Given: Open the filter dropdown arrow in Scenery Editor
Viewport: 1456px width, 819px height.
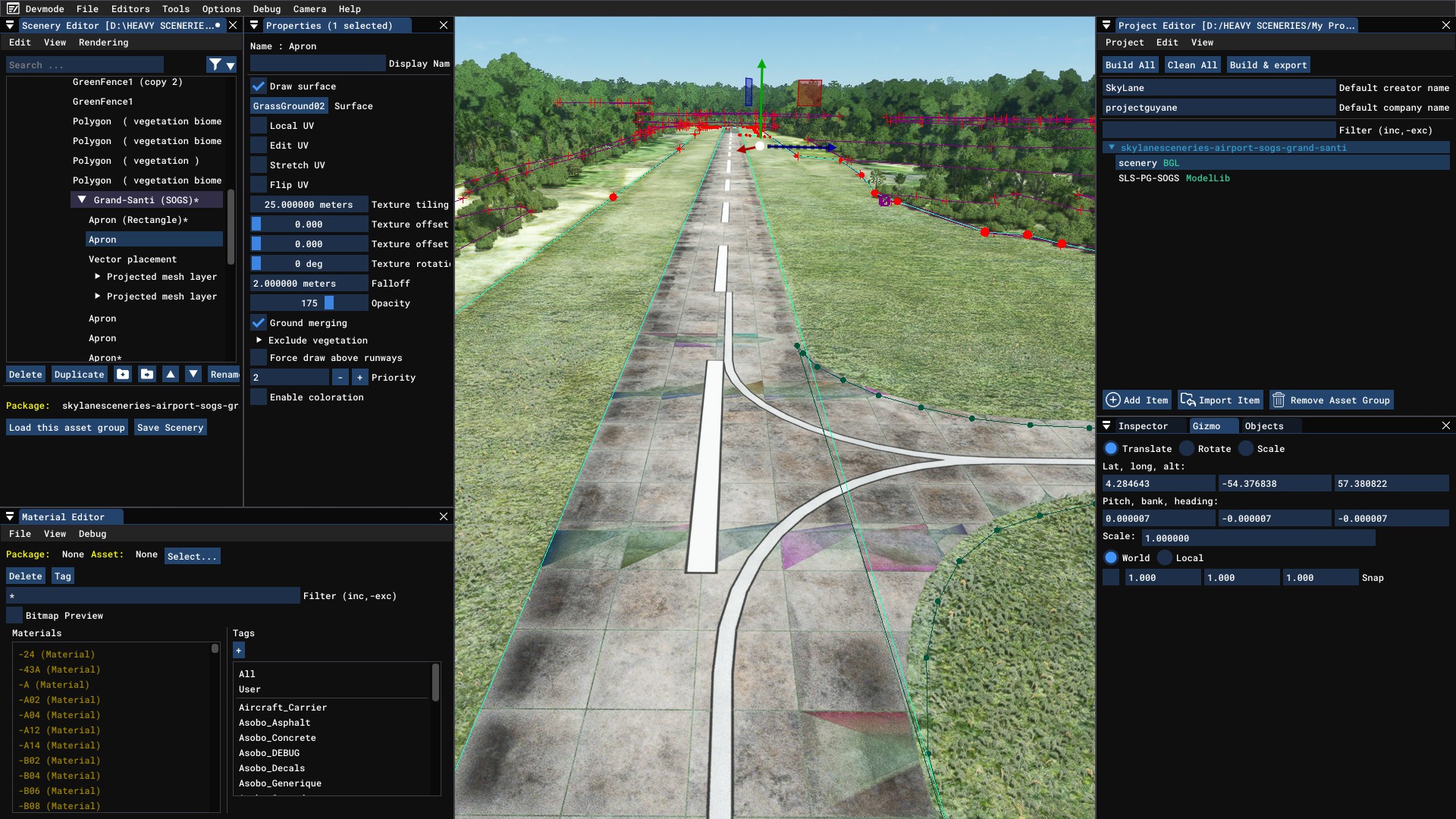Looking at the screenshot, I should 231,65.
